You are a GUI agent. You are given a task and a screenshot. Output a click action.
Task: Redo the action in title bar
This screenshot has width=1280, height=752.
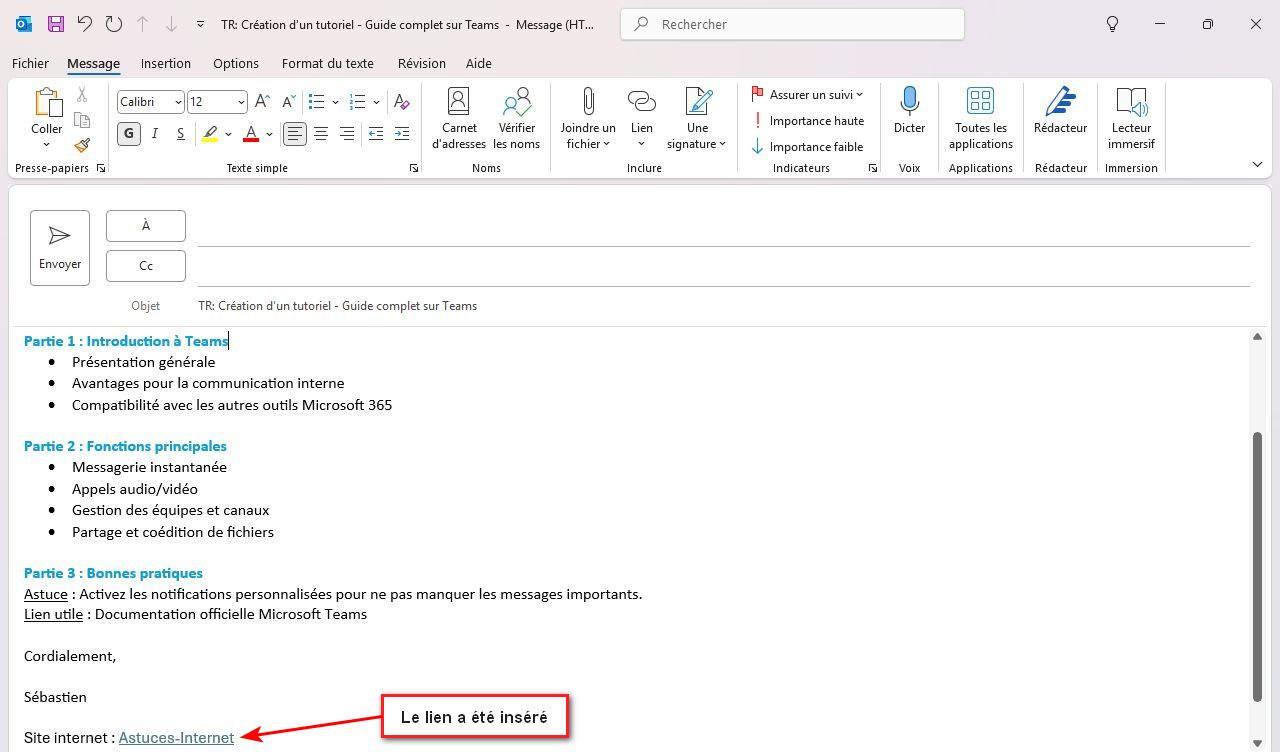(114, 24)
